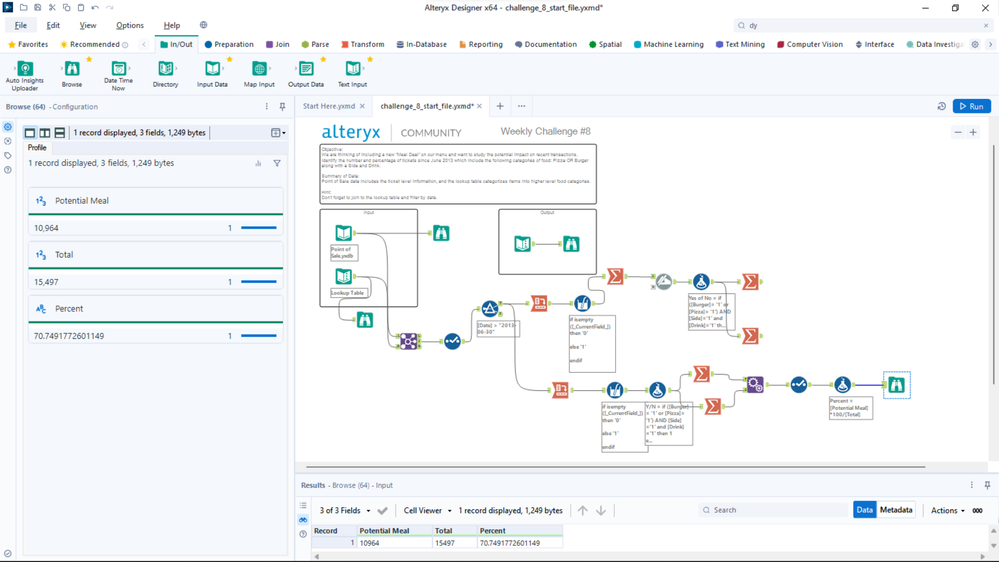Click the checkmark apply fields button
The image size is (999, 562).
pyautogui.click(x=382, y=510)
